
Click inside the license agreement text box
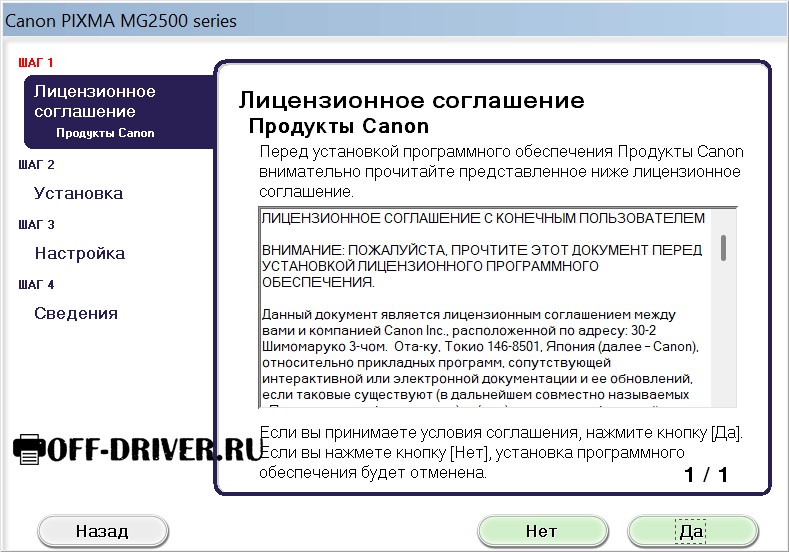498,307
